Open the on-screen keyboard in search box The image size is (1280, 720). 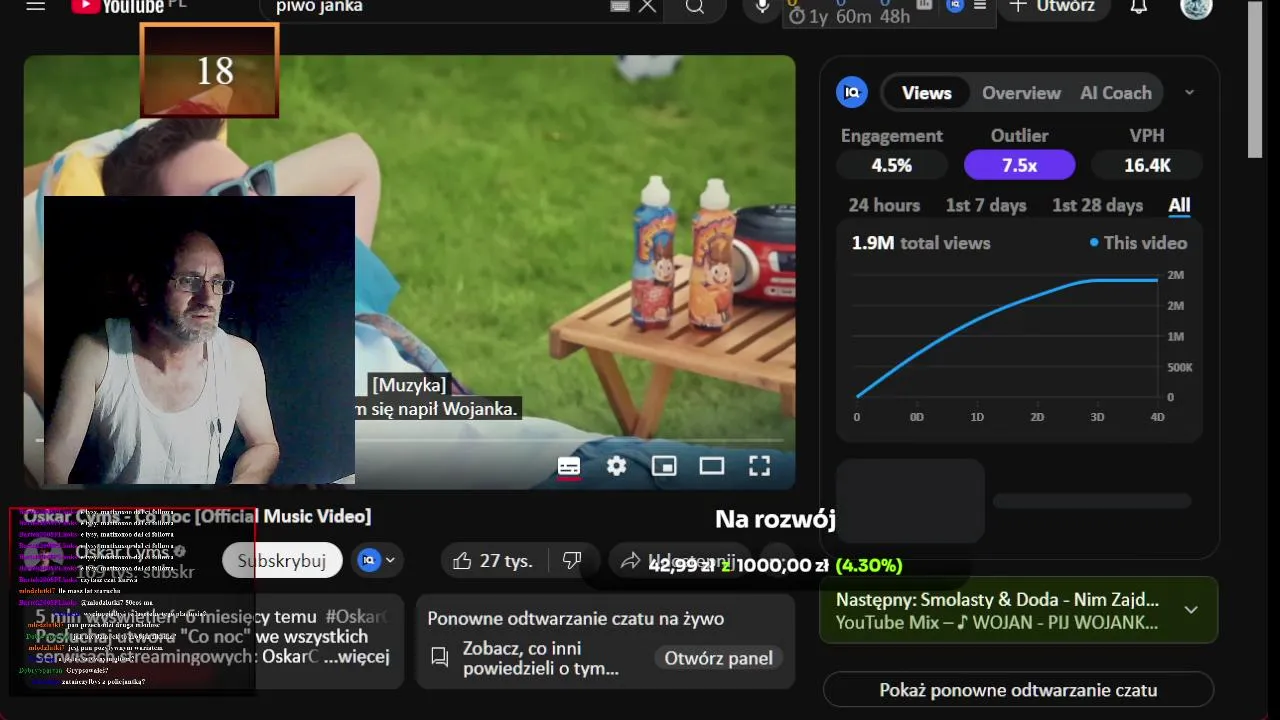pyautogui.click(x=619, y=6)
